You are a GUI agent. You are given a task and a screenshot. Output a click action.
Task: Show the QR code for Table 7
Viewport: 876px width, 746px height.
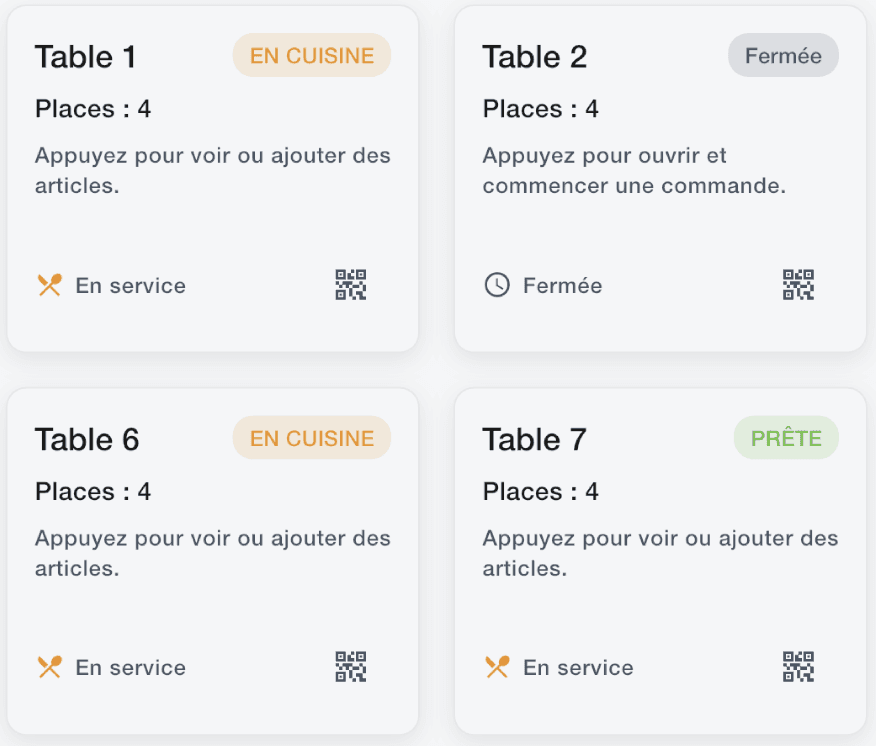pos(797,667)
